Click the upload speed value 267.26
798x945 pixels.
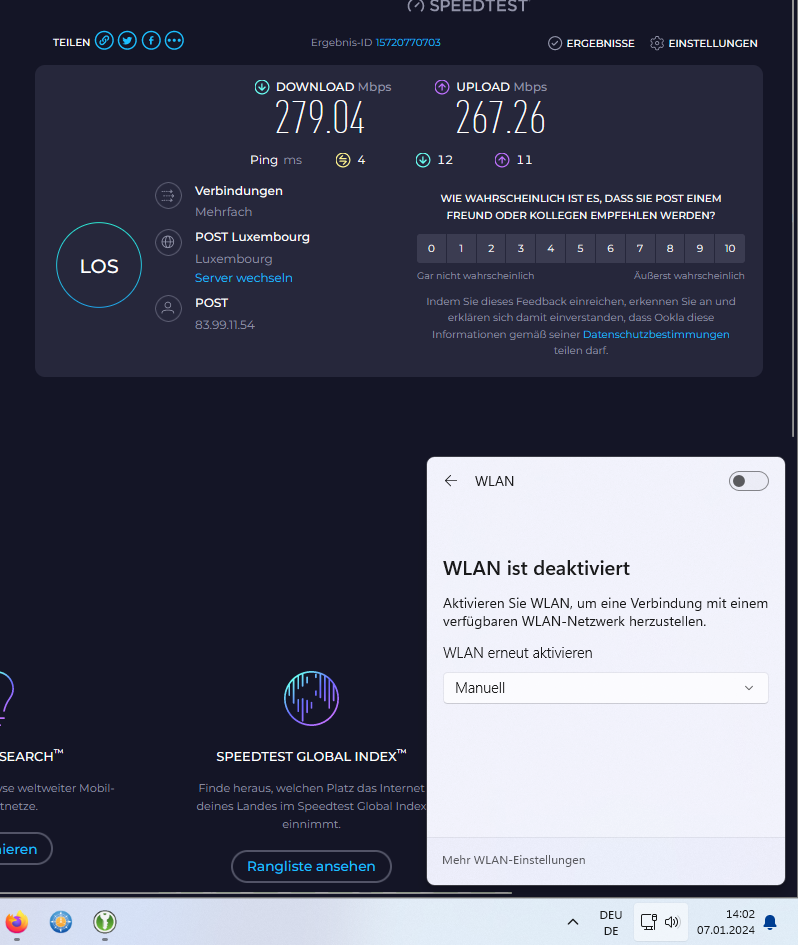pyautogui.click(x=500, y=118)
